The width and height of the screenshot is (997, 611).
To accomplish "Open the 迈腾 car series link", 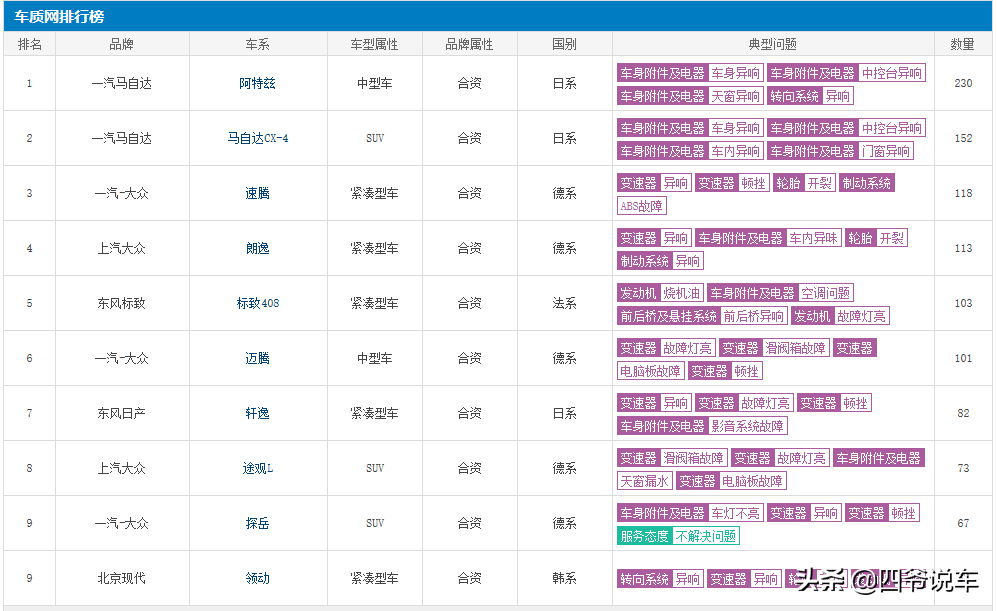I will click(x=258, y=358).
